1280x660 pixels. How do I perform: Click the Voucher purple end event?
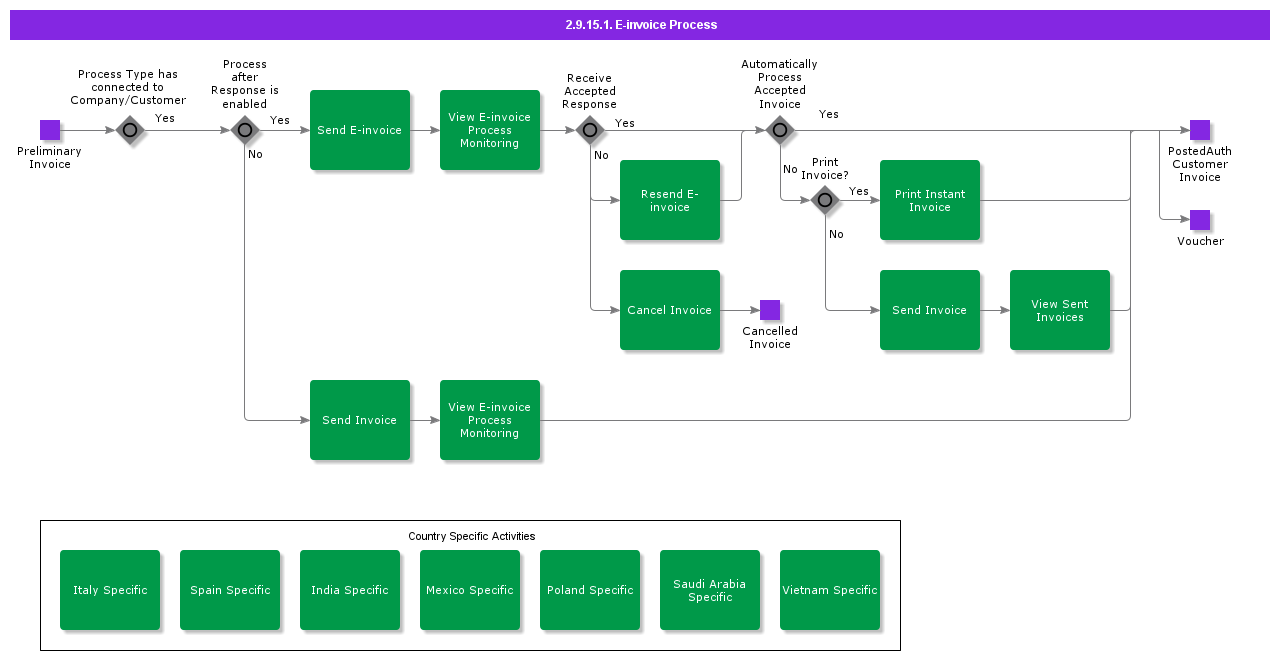(1200, 220)
